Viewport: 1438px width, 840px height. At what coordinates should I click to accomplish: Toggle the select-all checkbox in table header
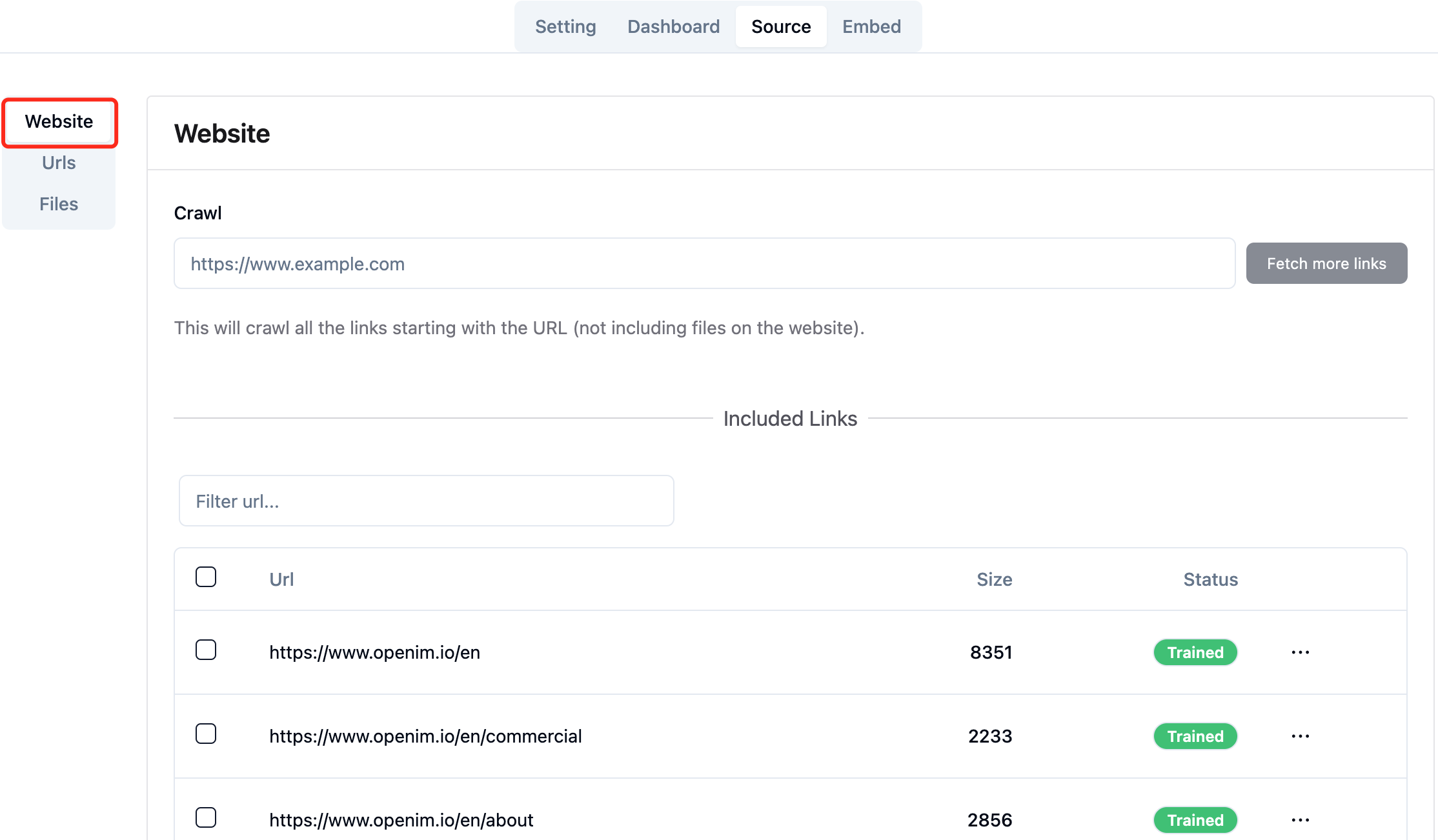[x=206, y=577]
